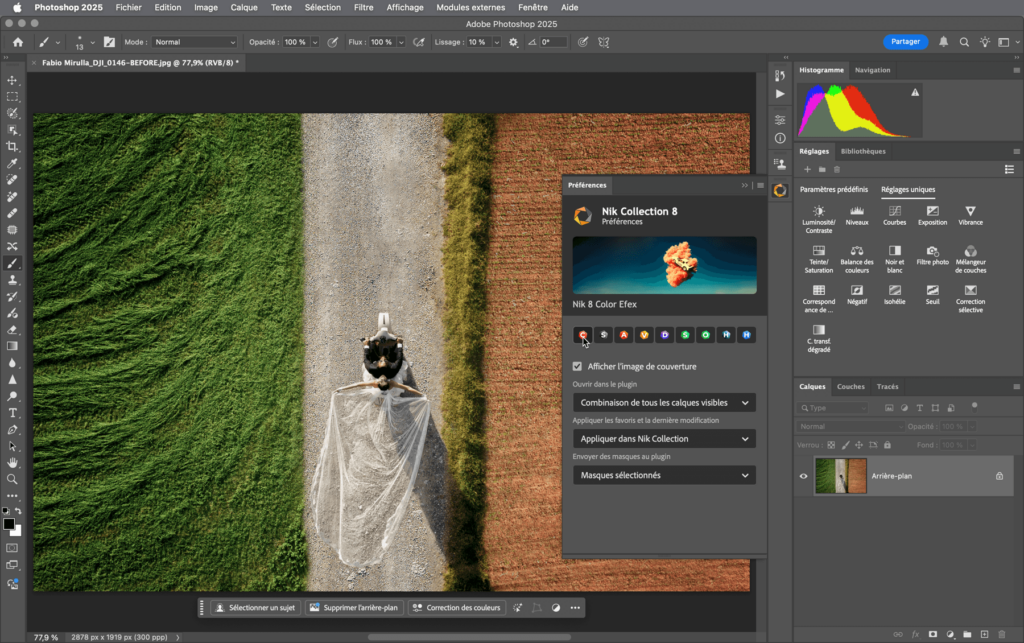Image resolution: width=1024 pixels, height=643 pixels.
Task: Click Sélectionner un sujet button
Action: tap(256, 607)
